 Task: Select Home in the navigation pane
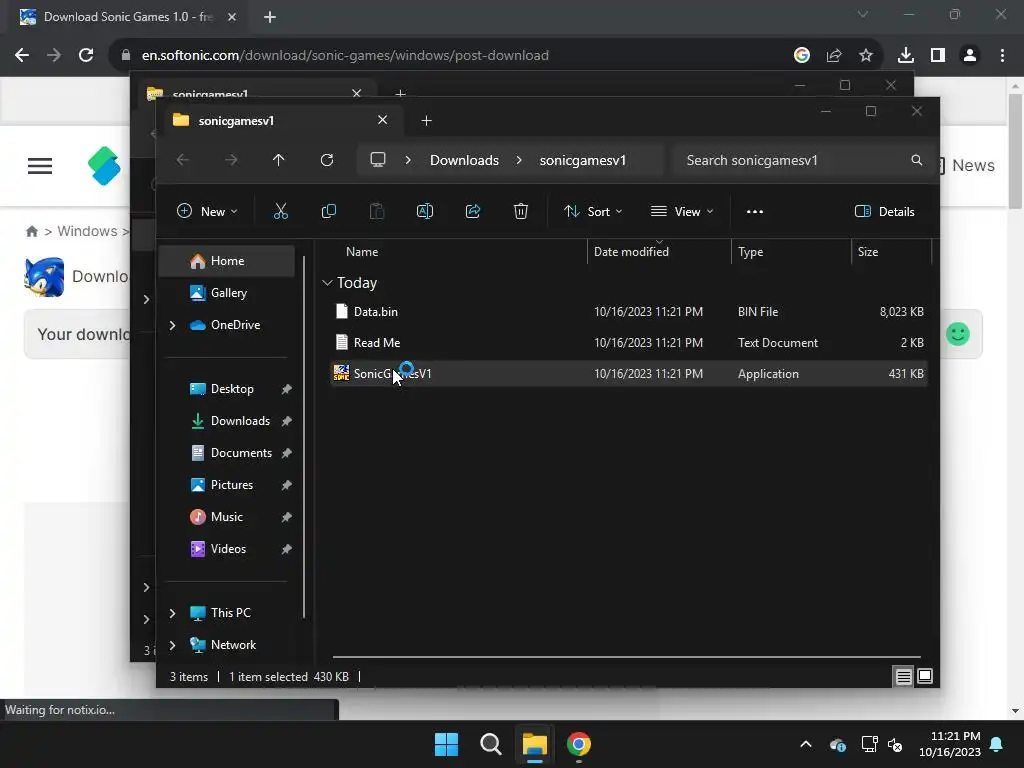point(227,261)
